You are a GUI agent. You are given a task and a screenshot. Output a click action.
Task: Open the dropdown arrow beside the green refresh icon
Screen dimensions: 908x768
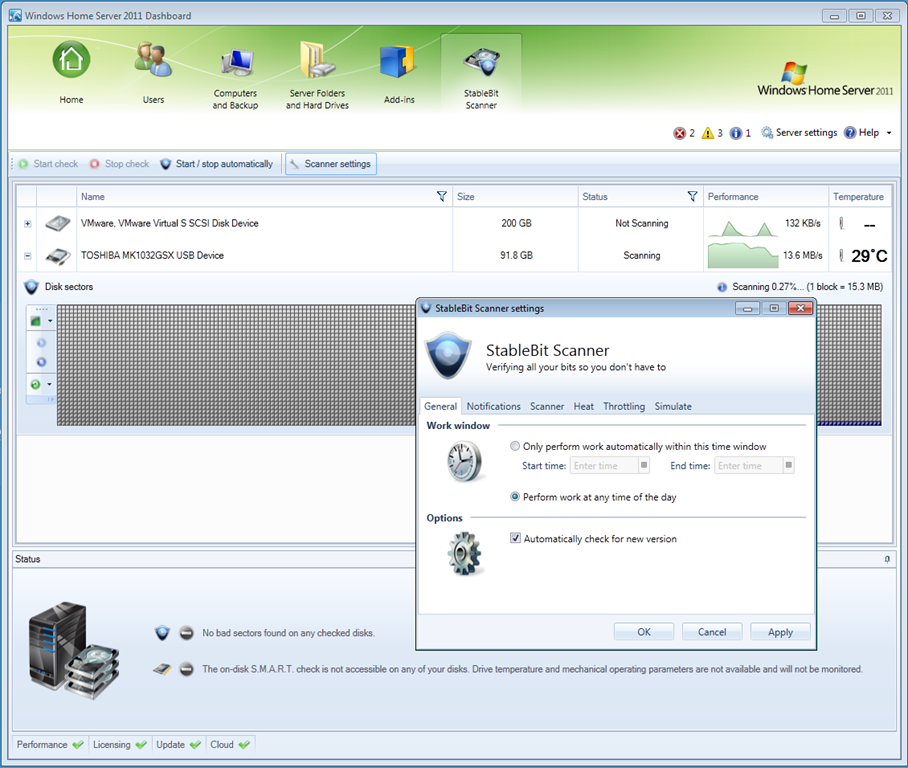click(50, 384)
